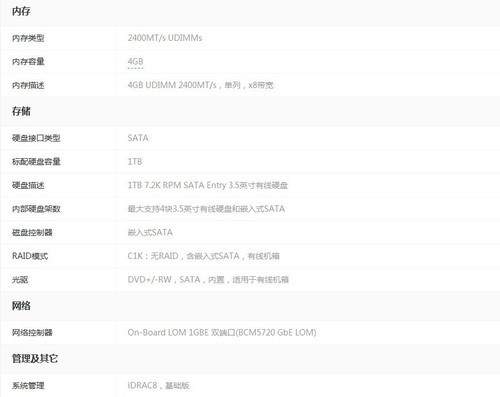Click the On-Board LOM 1GBE value
The image size is (500, 397).
tap(222, 333)
